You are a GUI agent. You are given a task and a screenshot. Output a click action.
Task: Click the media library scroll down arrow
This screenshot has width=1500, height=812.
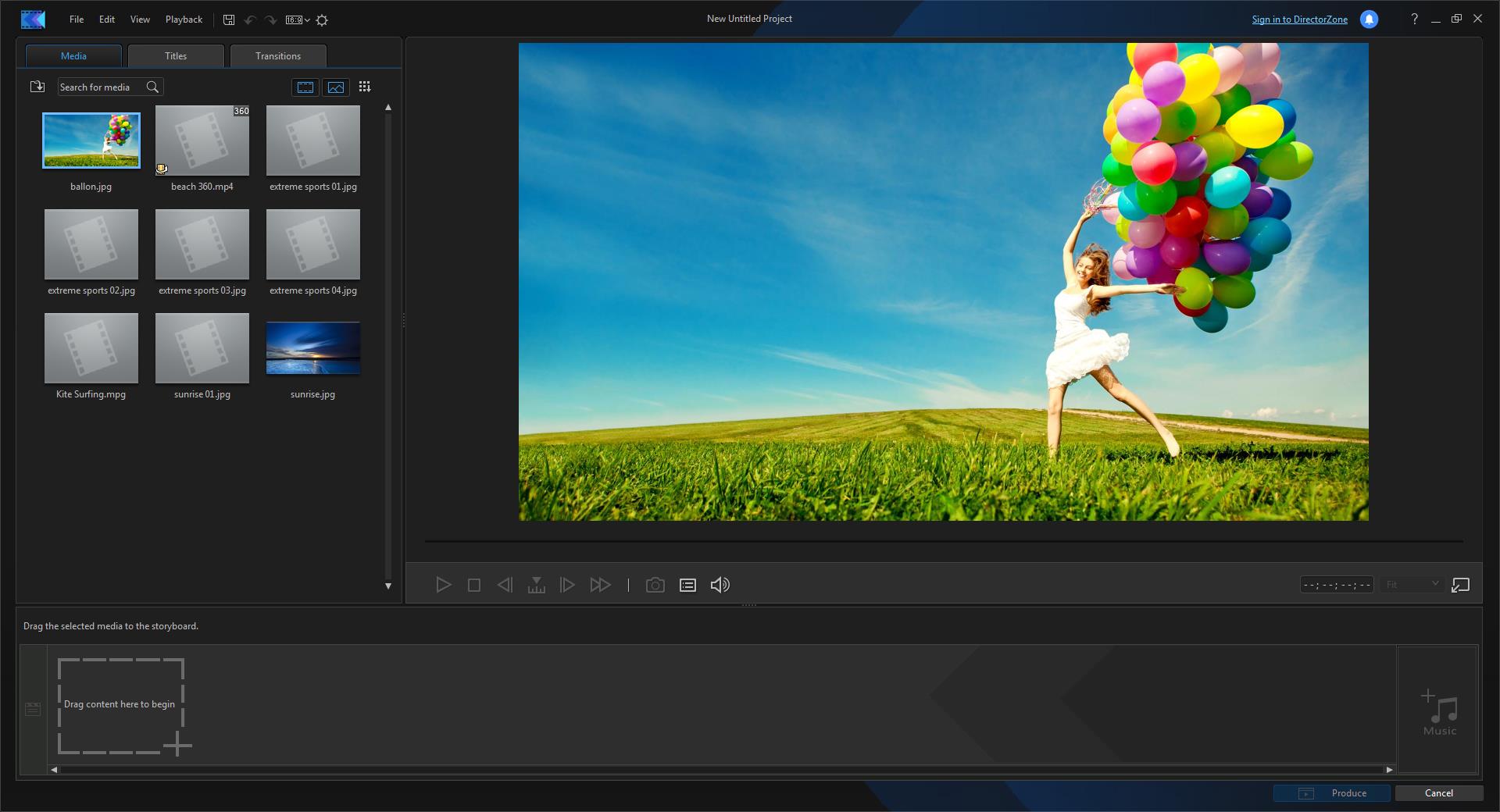point(388,586)
